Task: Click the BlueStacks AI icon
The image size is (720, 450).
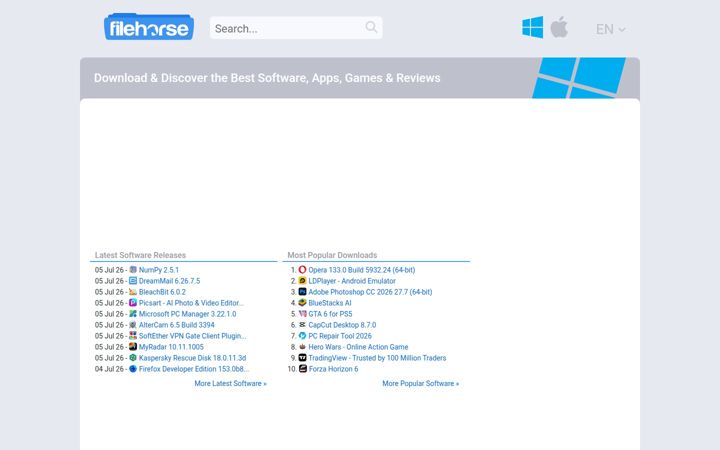Action: (x=303, y=303)
